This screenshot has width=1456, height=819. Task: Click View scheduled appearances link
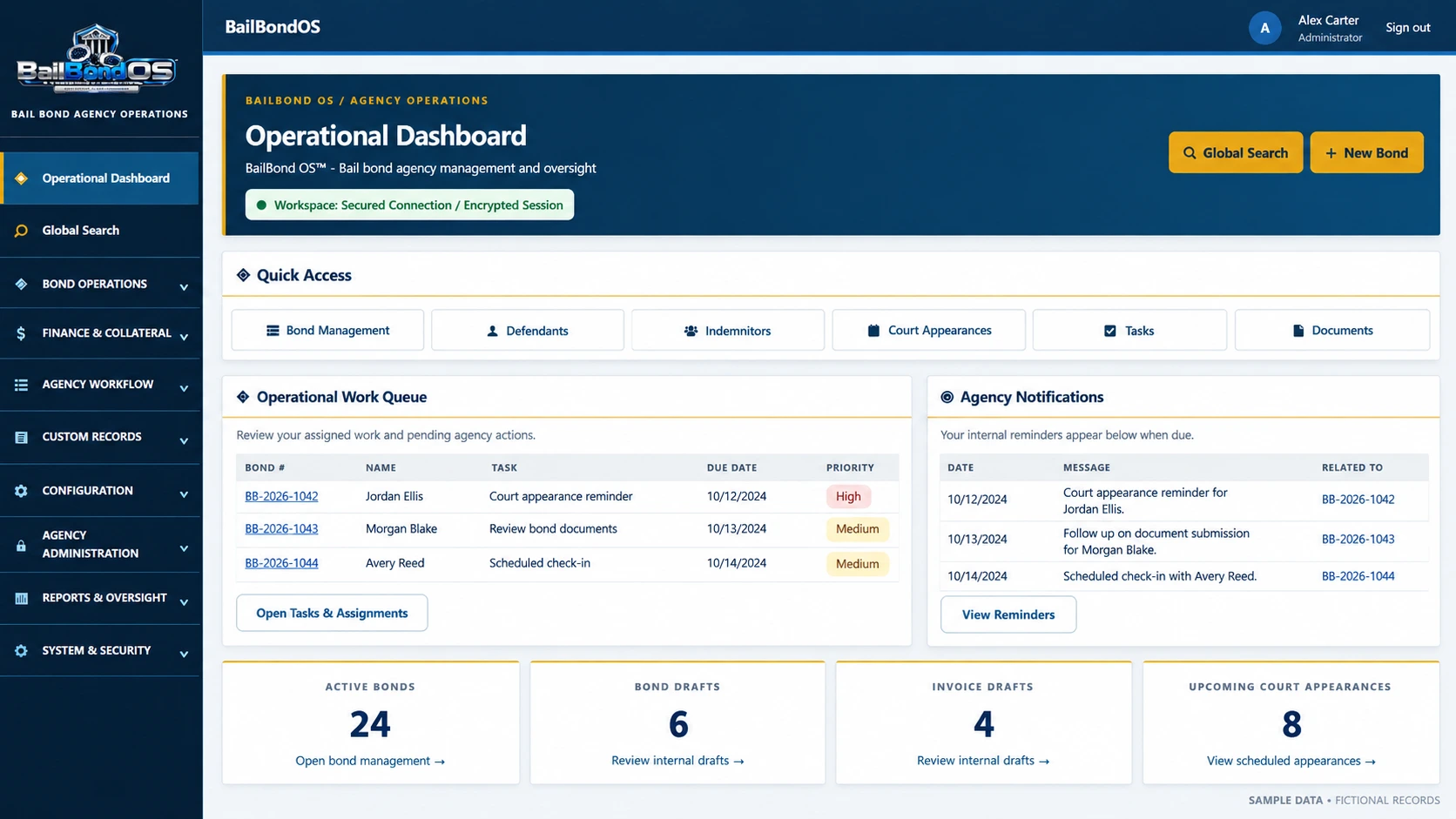1291,761
